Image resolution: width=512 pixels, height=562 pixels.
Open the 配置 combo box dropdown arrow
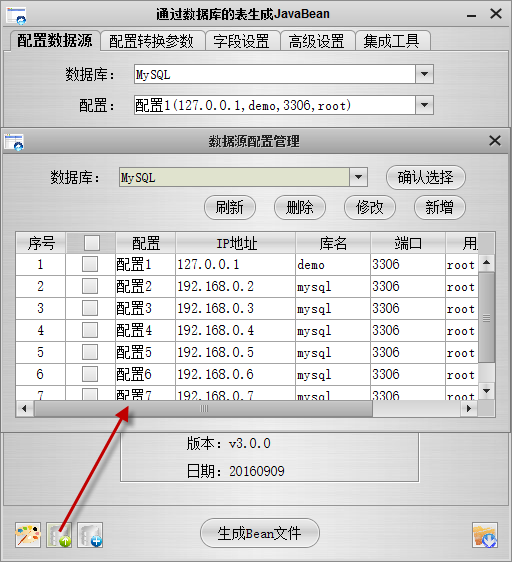point(425,105)
